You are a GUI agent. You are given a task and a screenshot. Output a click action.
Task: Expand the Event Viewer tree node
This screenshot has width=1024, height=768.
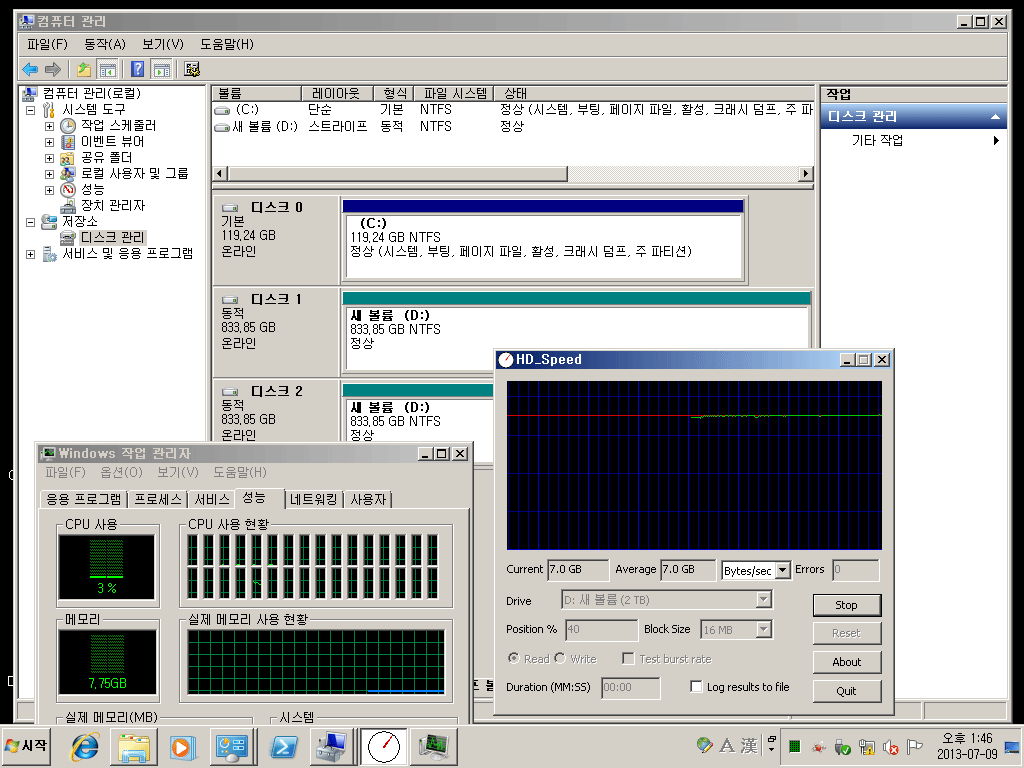[x=49, y=142]
